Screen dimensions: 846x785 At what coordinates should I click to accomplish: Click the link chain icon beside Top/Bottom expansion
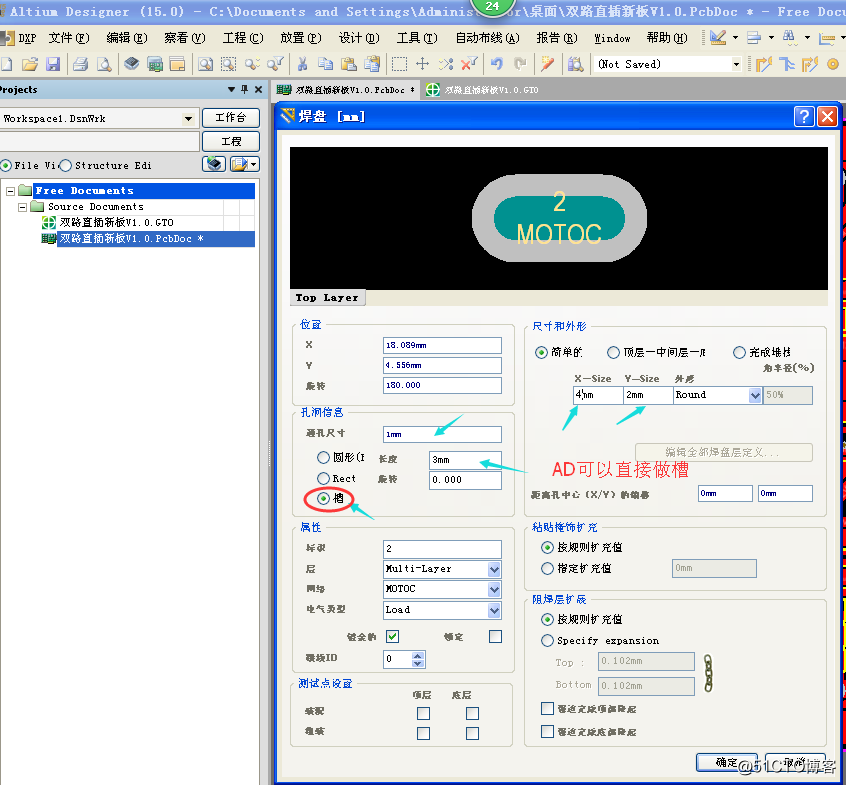(x=708, y=673)
